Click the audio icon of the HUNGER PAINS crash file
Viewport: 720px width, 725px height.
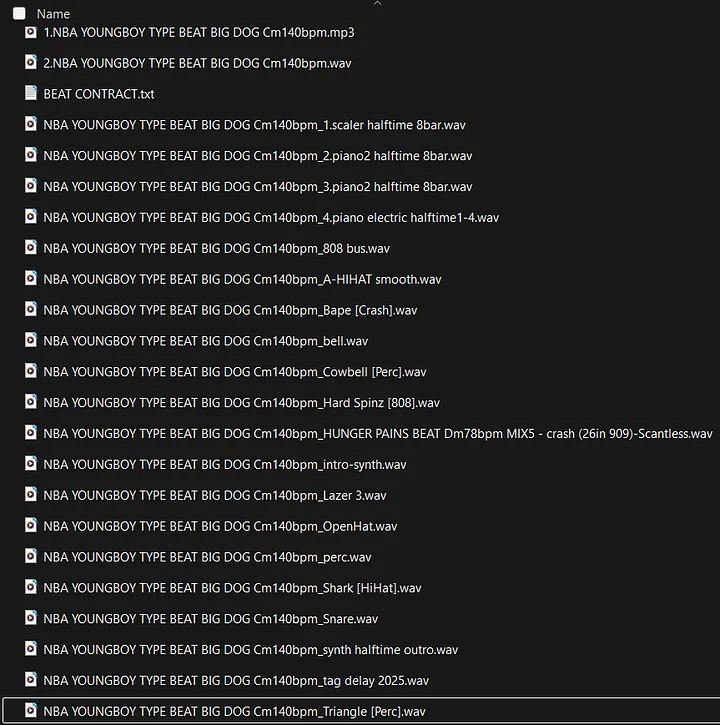point(31,433)
